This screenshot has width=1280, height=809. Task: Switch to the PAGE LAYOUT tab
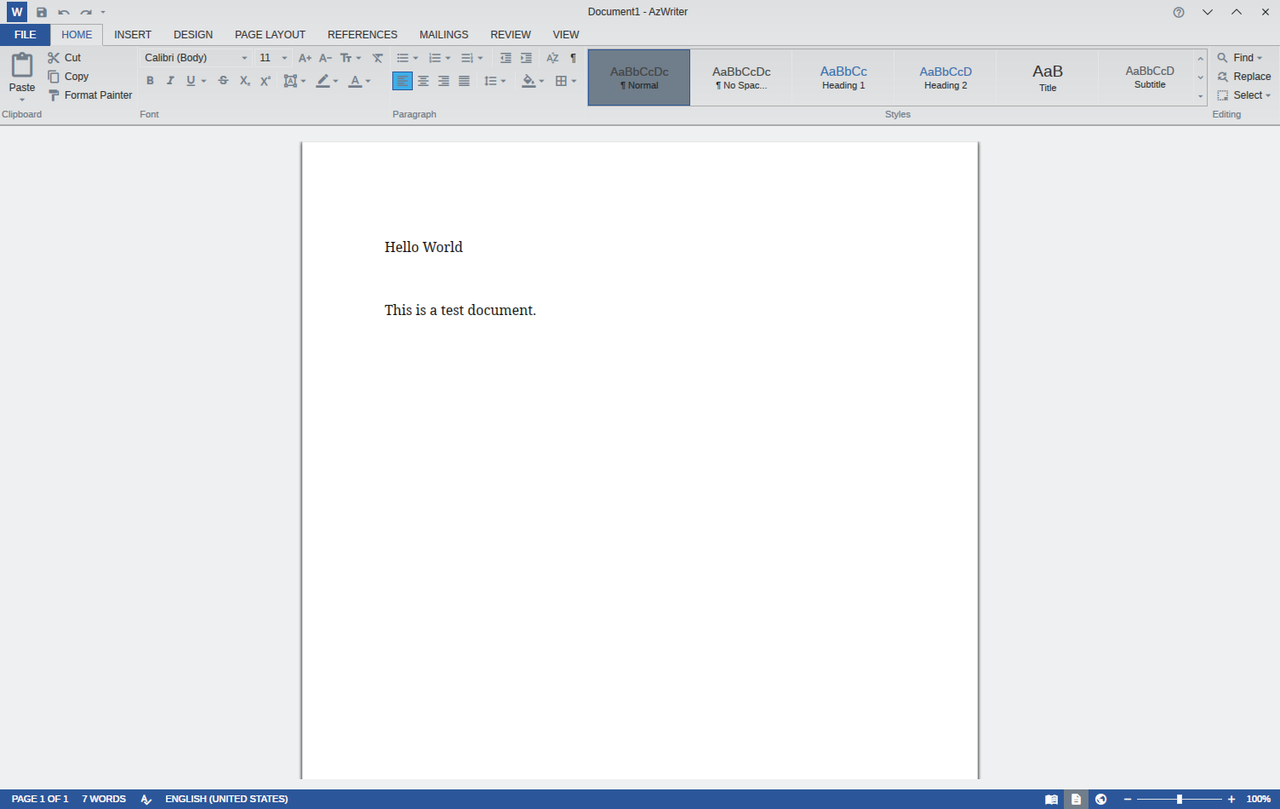270,35
